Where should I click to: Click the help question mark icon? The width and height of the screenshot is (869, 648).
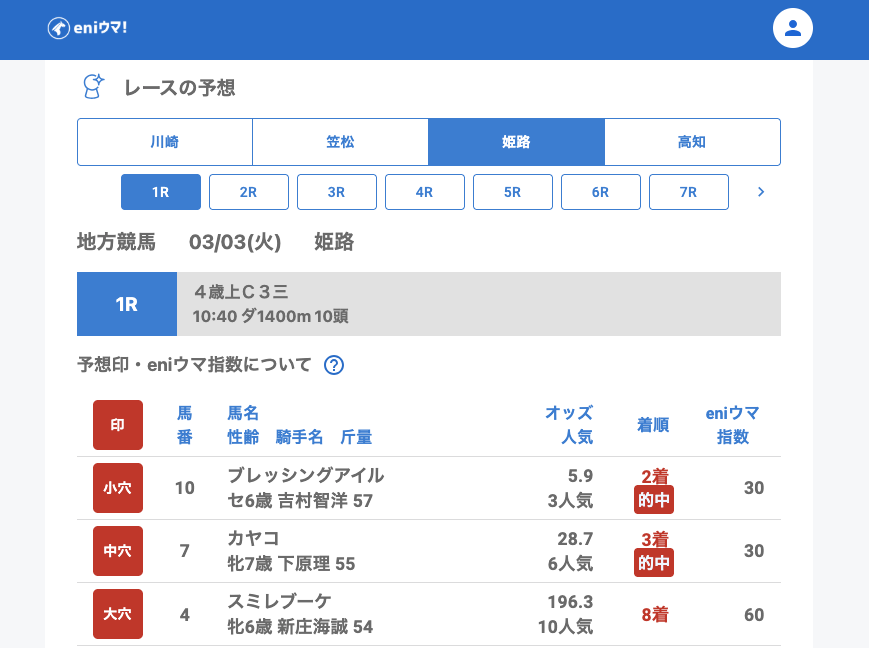coord(334,365)
